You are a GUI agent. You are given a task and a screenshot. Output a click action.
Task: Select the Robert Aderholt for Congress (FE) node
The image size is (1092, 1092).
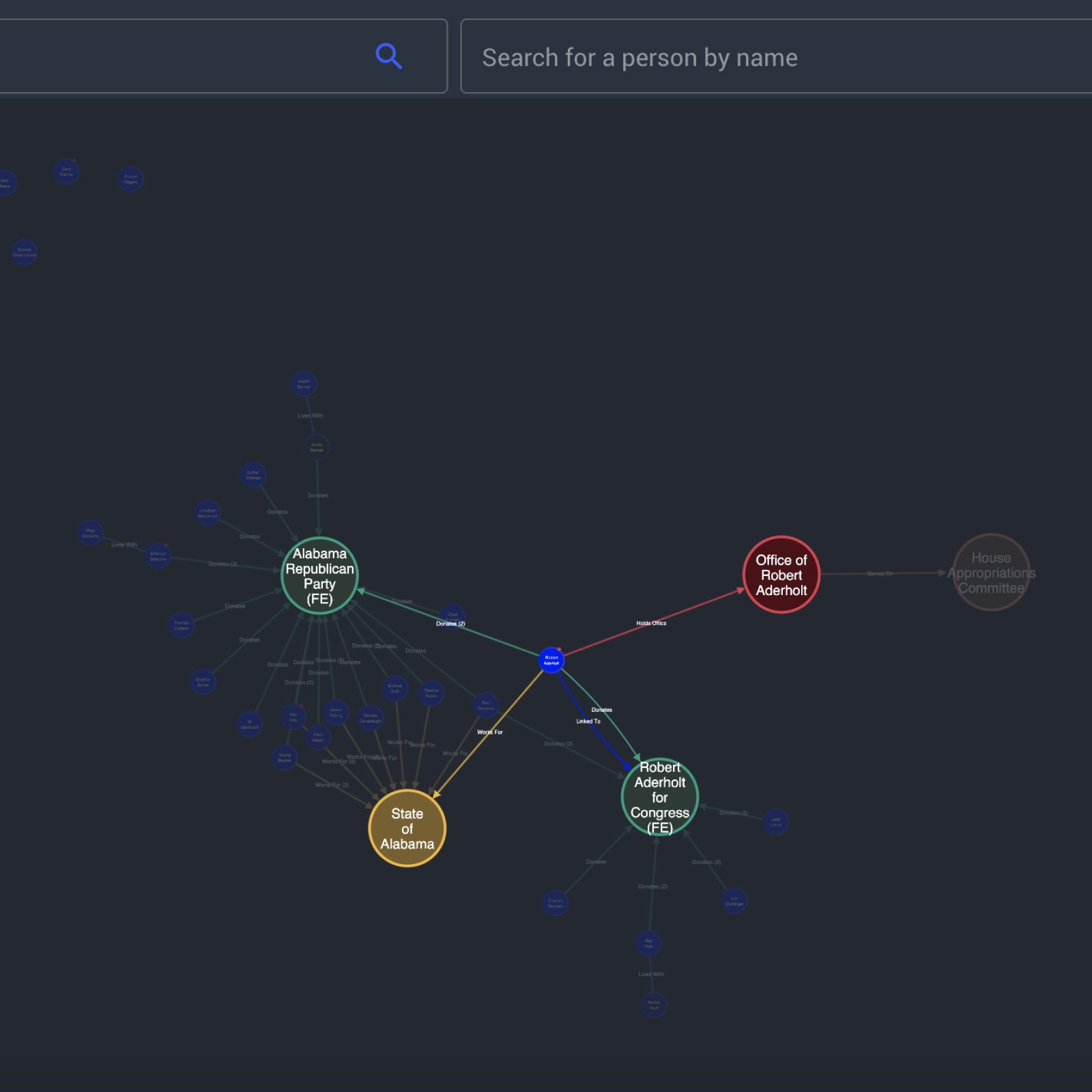click(x=659, y=796)
